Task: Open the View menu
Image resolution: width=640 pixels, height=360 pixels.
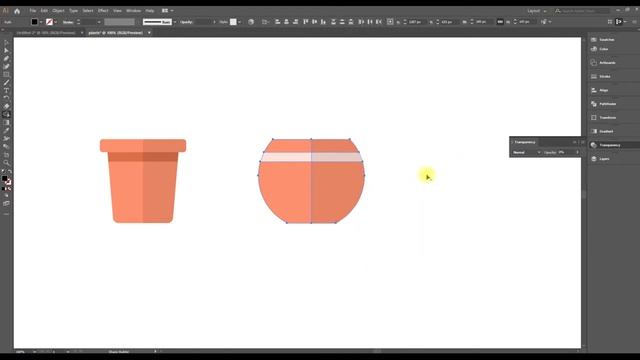Action: 117,11
